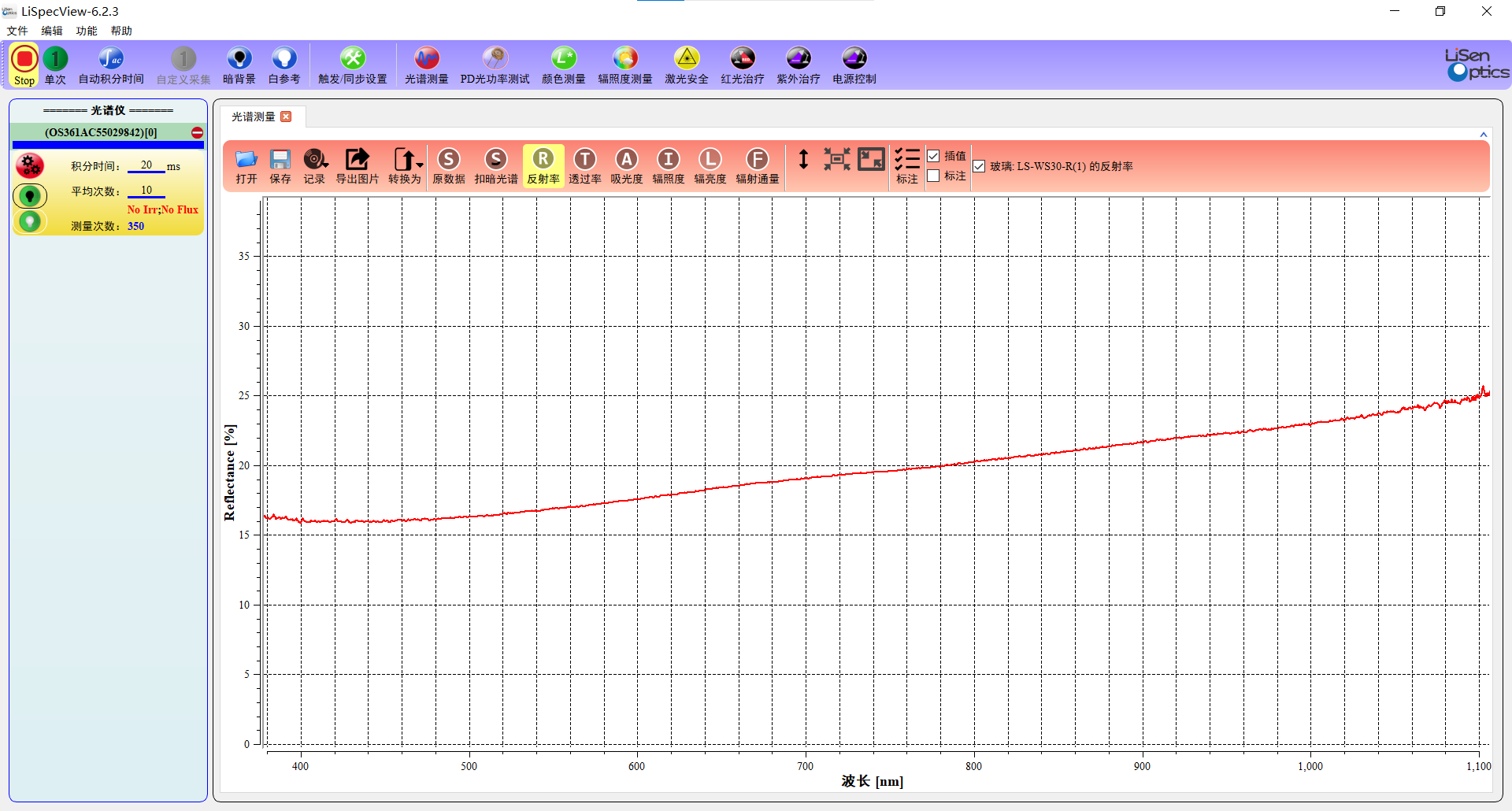Click the 暗背景 dark background icon
Screen dimensions: 1512x811
click(239, 59)
